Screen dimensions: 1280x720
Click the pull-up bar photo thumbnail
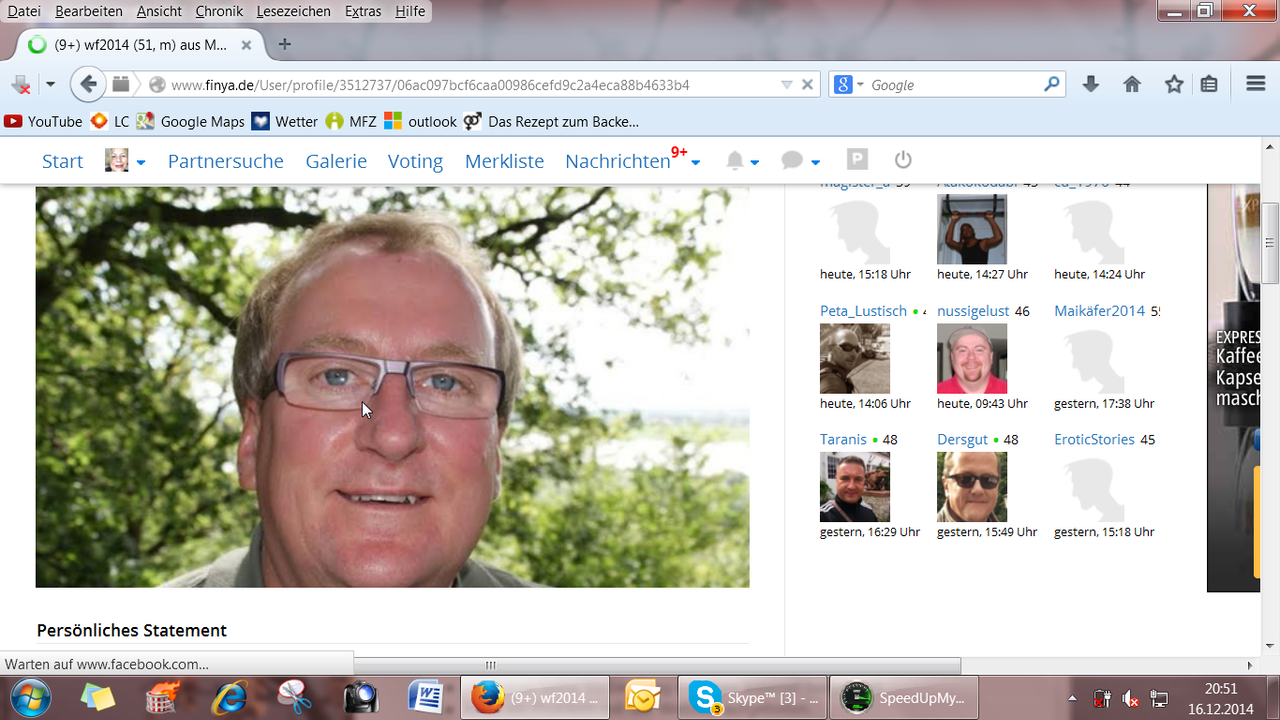972,229
